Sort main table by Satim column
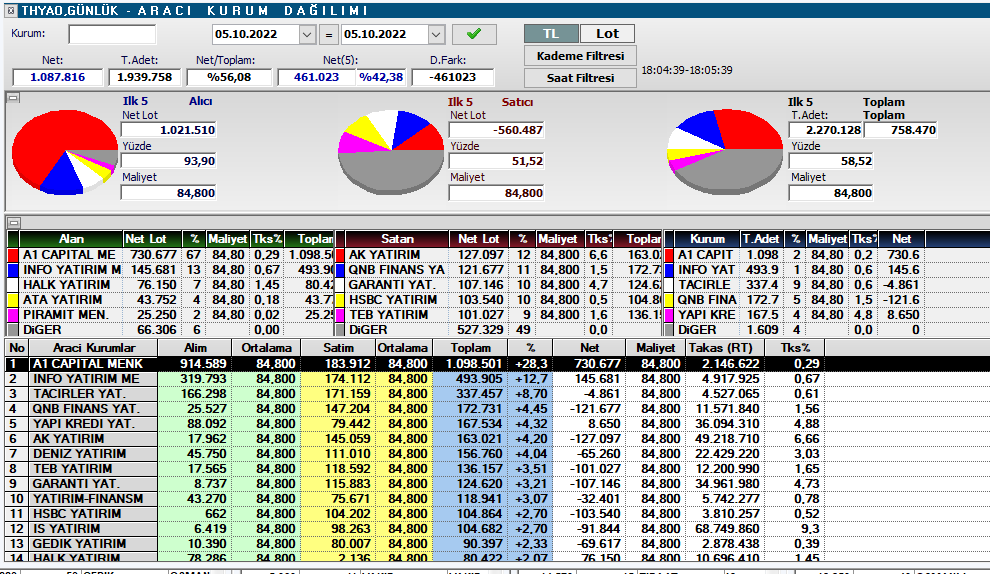The width and height of the screenshot is (990, 574). [338, 348]
